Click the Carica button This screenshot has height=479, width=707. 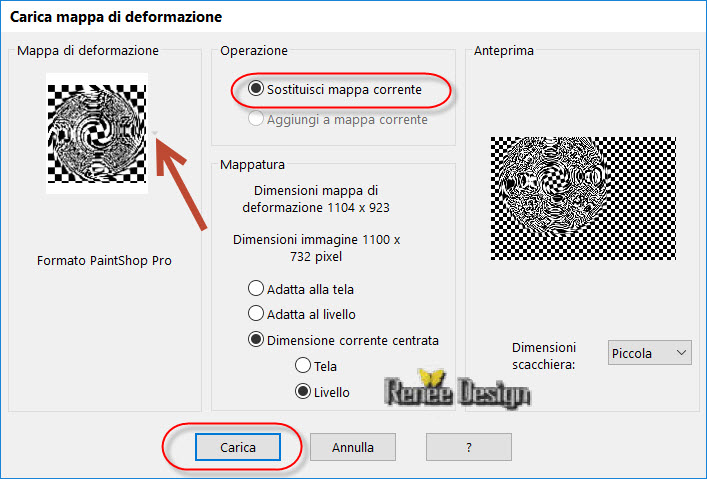coord(238,447)
